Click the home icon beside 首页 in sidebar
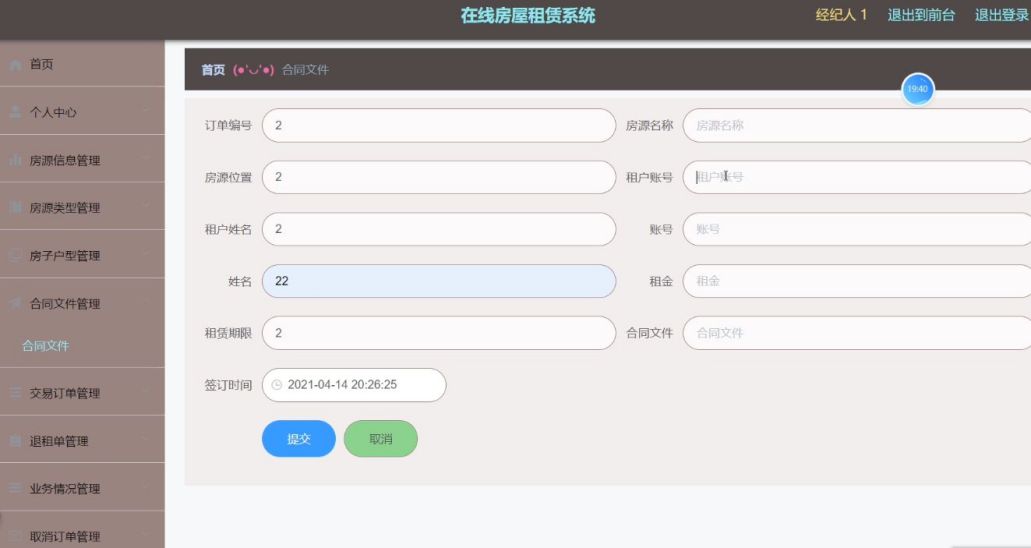 (x=15, y=64)
